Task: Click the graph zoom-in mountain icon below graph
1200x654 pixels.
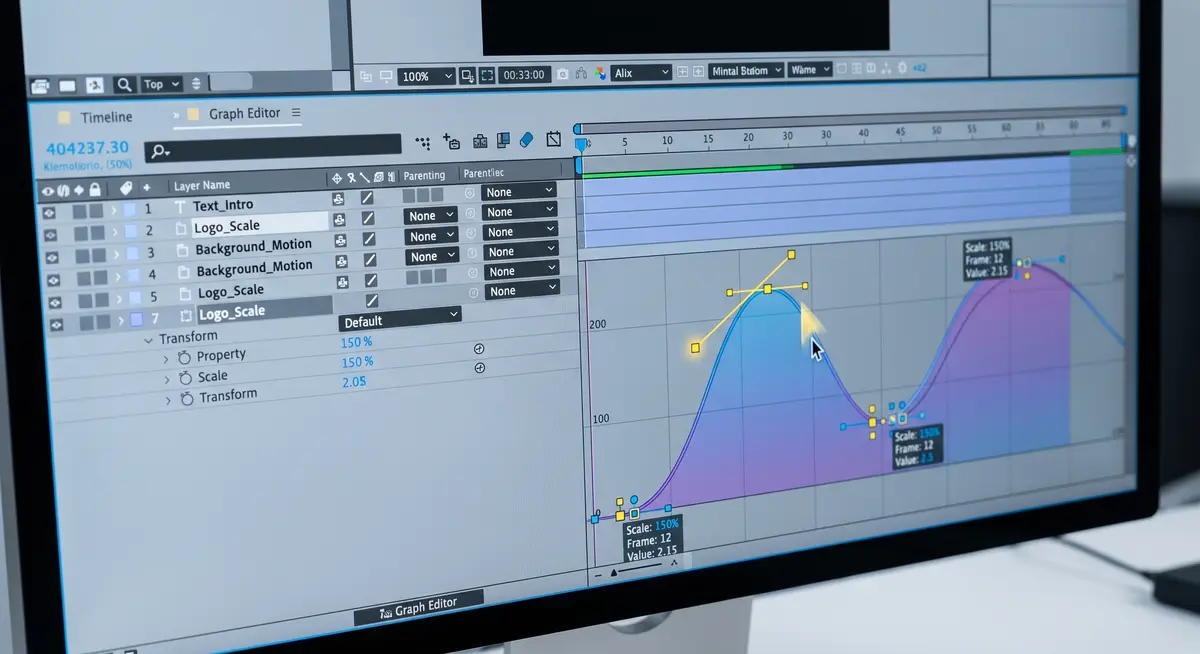Action: click(x=673, y=564)
